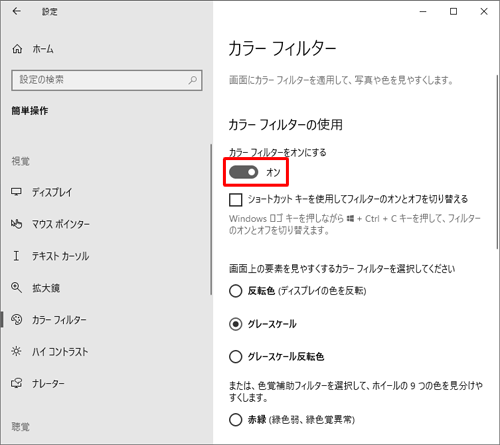Click the back arrow icon
This screenshot has height=445, width=500.
(16, 11)
